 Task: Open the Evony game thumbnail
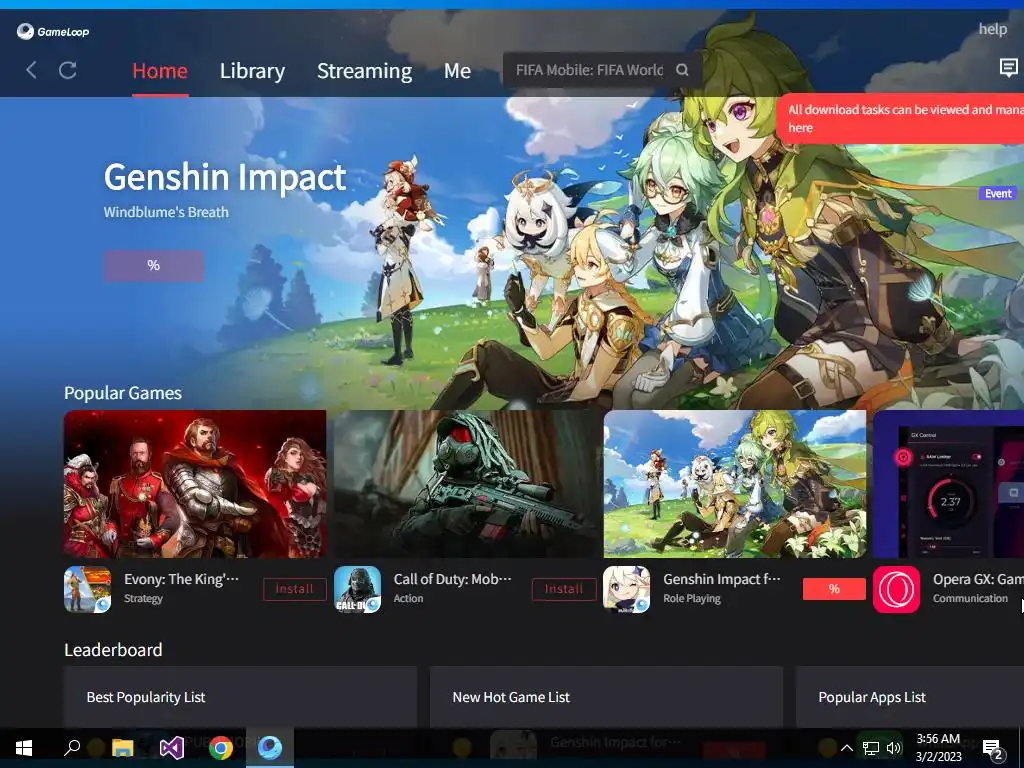click(195, 484)
